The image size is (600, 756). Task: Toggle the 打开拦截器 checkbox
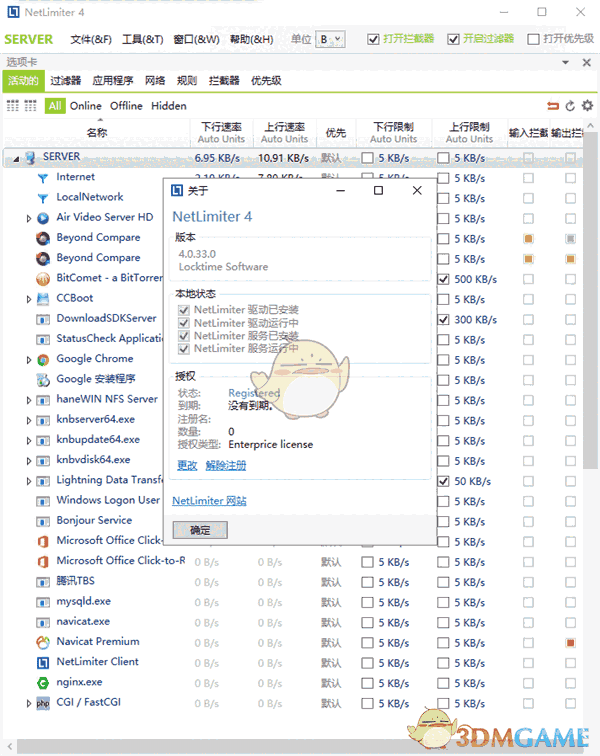[x=373, y=39]
